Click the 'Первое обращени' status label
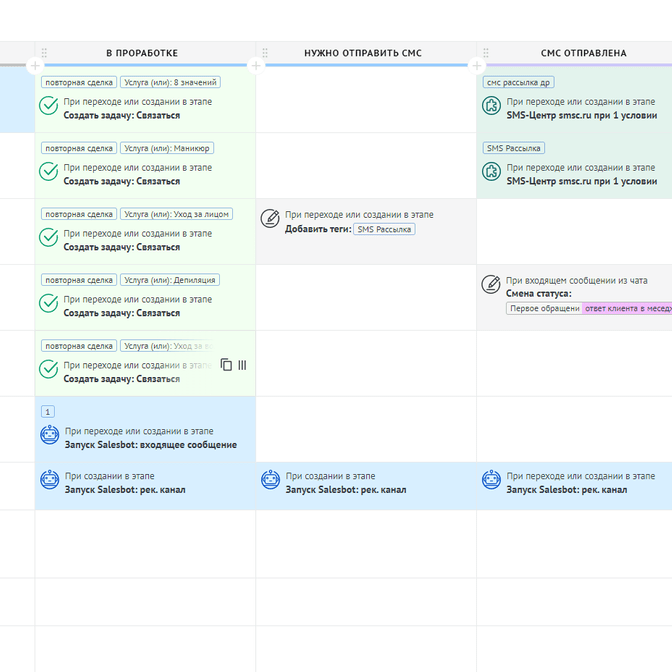The height and width of the screenshot is (672, 672). click(544, 309)
